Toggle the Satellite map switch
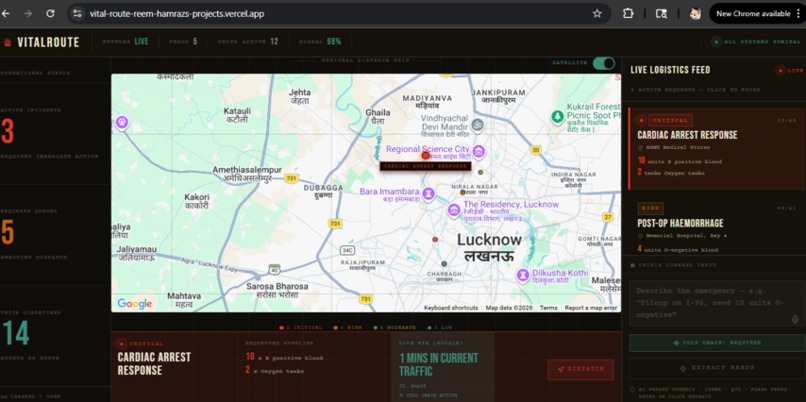 tap(603, 63)
